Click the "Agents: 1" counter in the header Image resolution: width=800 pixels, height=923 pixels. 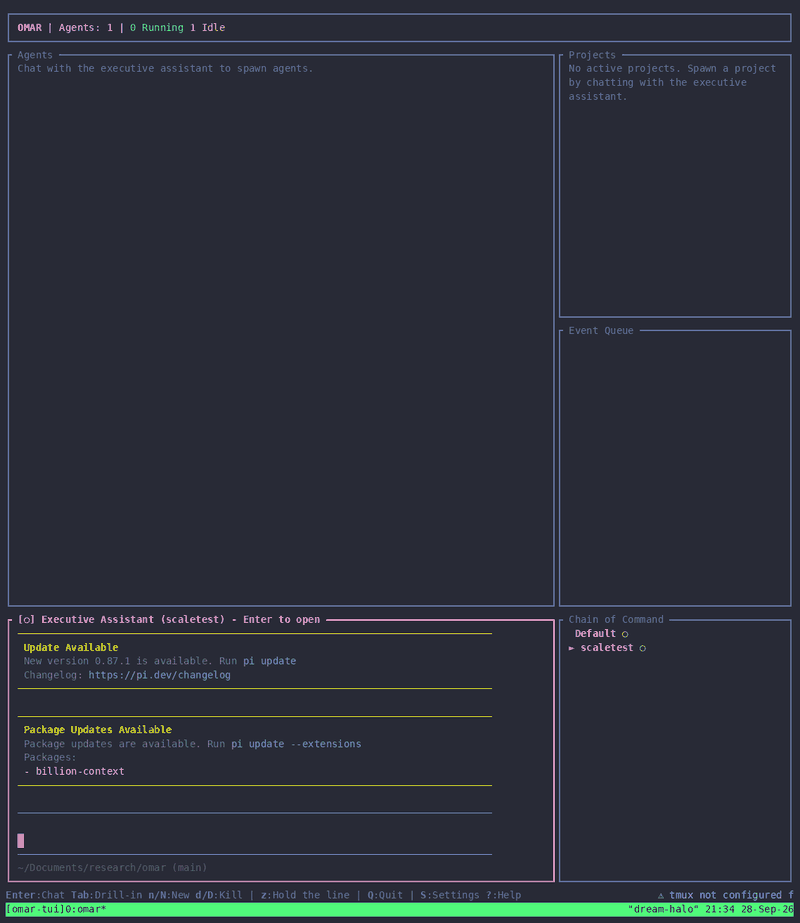(x=85, y=28)
